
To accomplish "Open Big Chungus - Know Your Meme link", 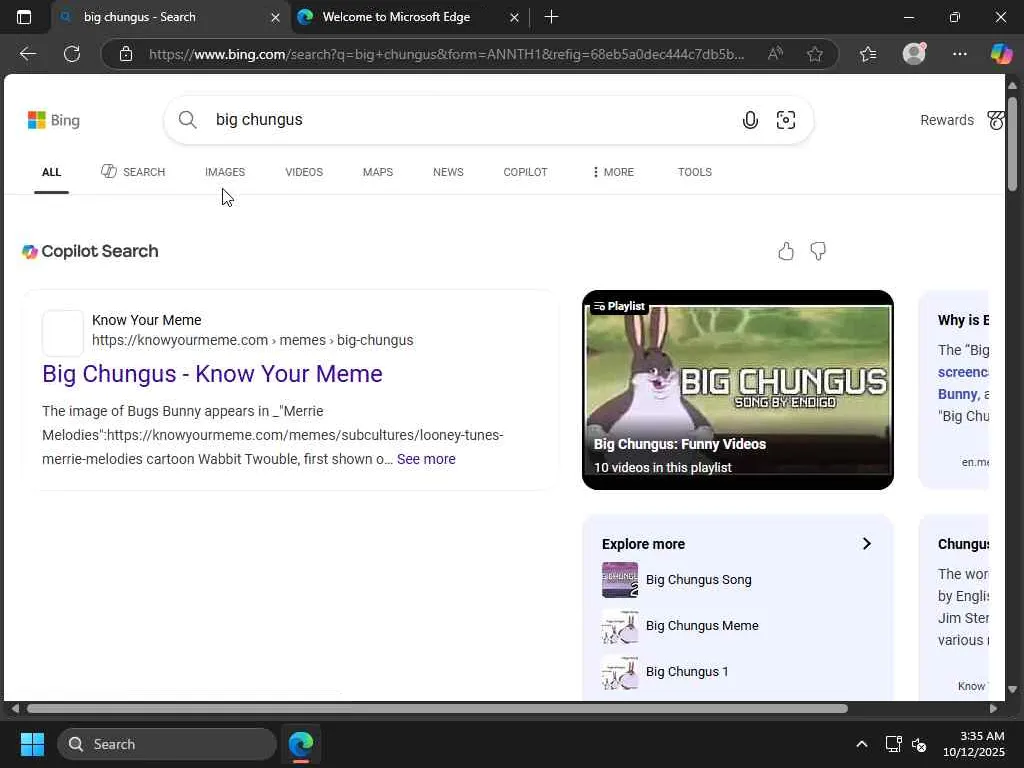I will tap(212, 374).
